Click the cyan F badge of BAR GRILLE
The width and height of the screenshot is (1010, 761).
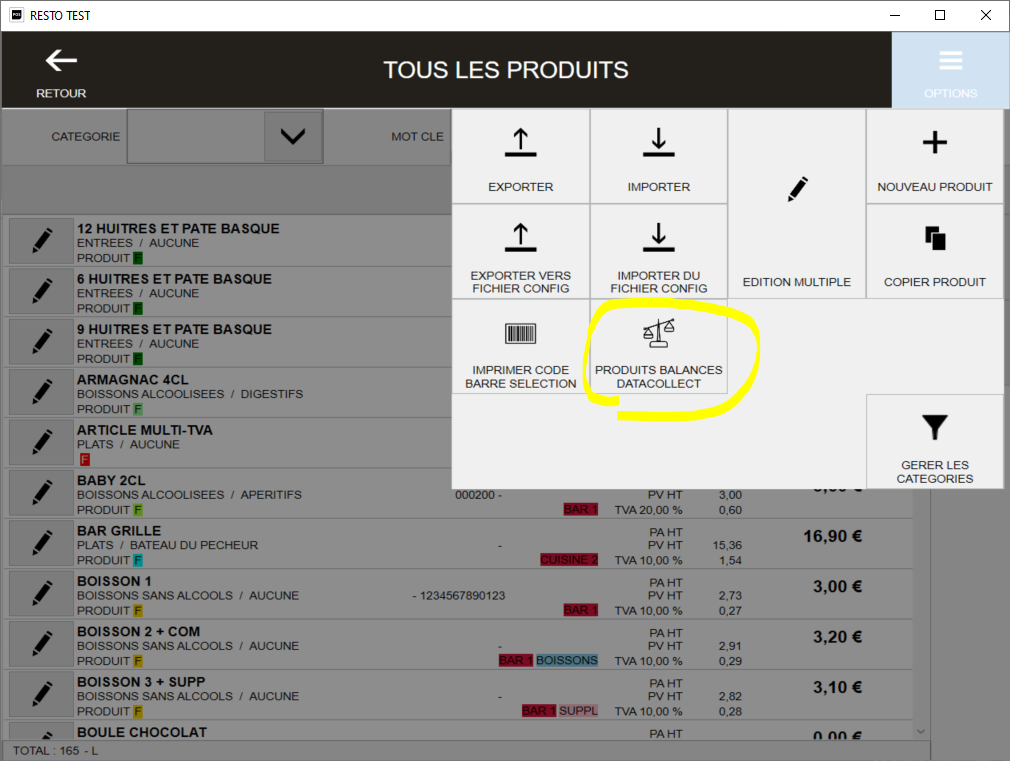click(138, 561)
